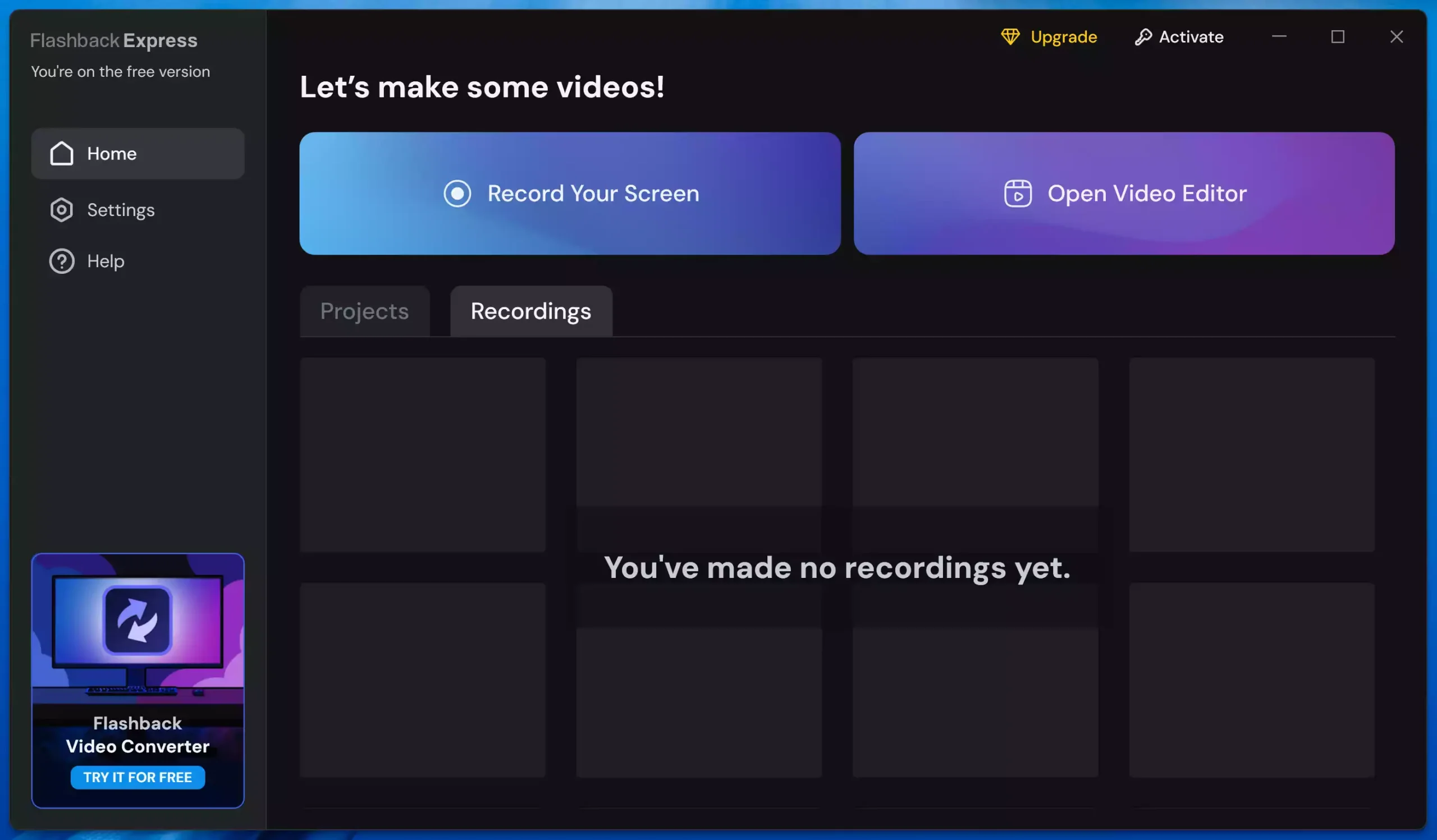The width and height of the screenshot is (1437, 840).
Task: Open the Help label in the sidebar
Action: (x=106, y=261)
